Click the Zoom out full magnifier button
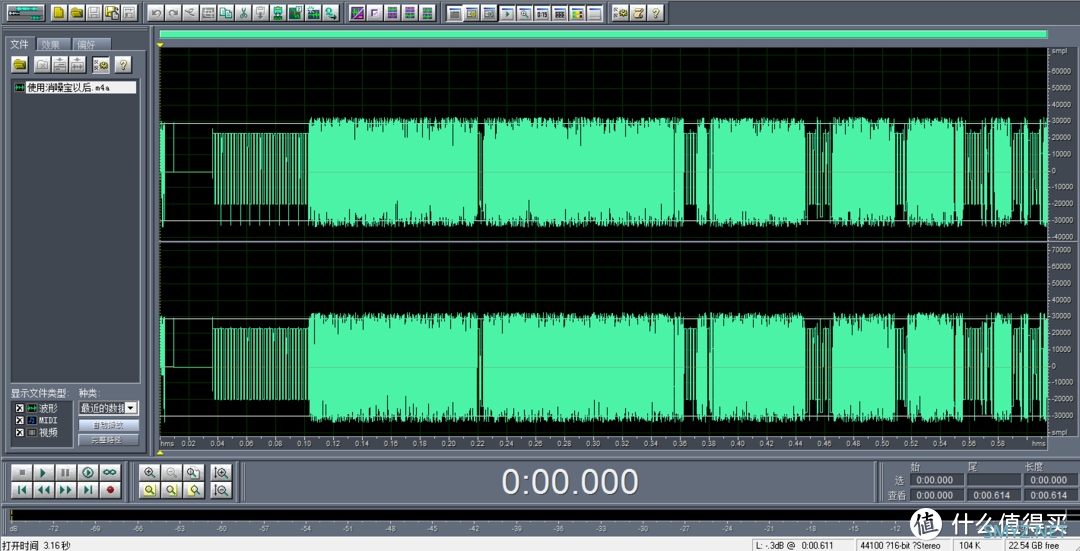 click(x=194, y=472)
